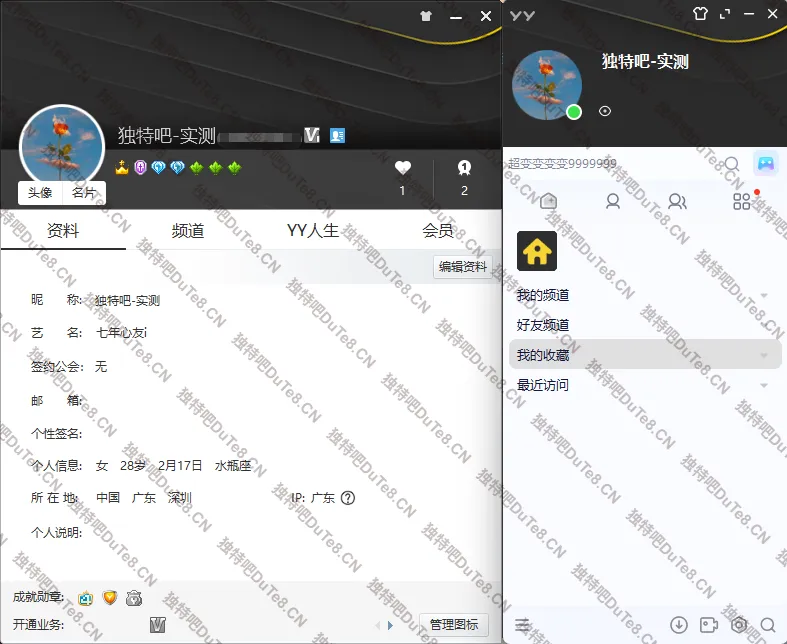
Task: Click the 头像 button under avatar
Action: click(x=40, y=193)
